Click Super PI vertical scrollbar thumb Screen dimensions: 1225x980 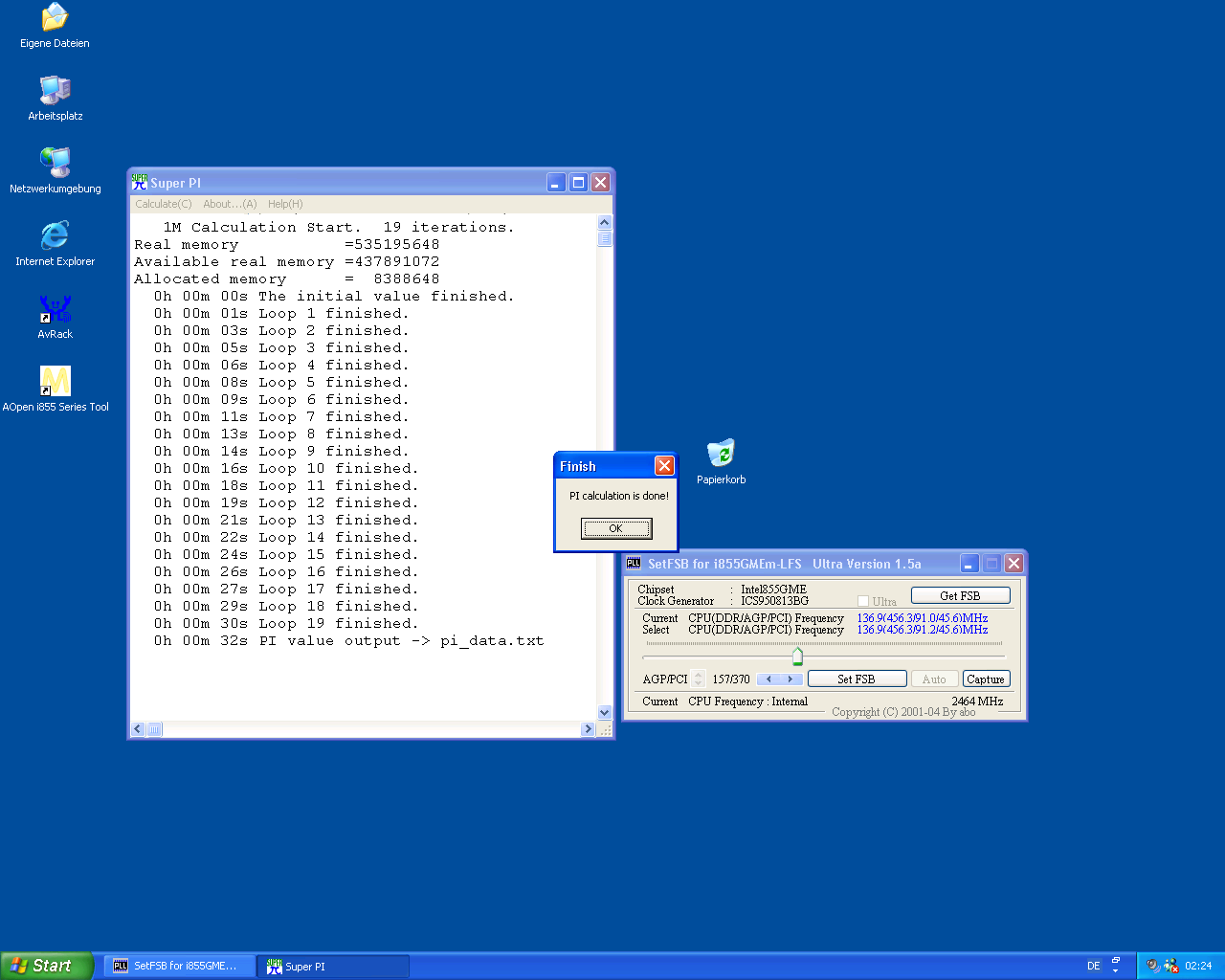pos(604,238)
